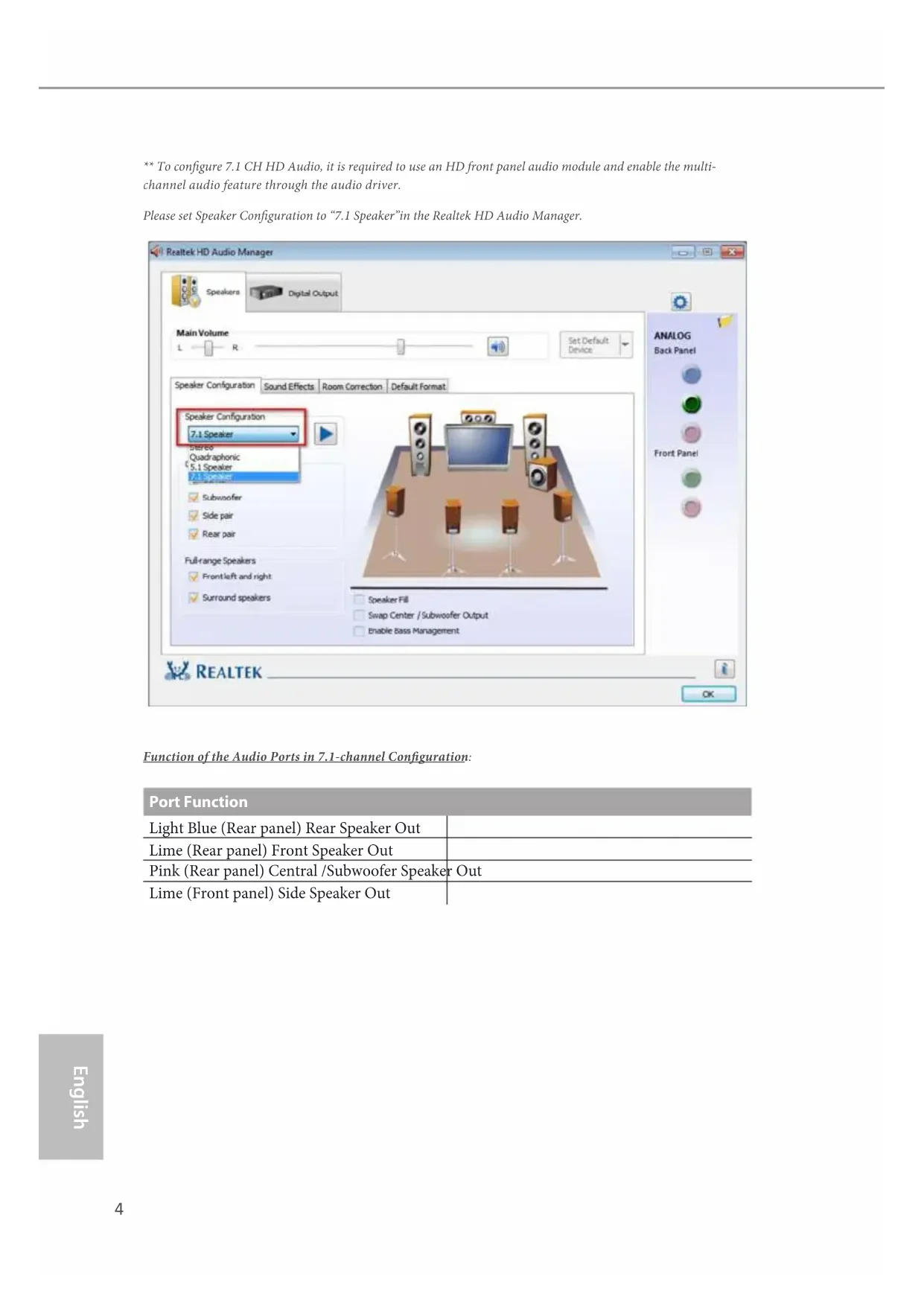Click the blue back panel jack
The height and width of the screenshot is (1306, 924).
(x=692, y=375)
